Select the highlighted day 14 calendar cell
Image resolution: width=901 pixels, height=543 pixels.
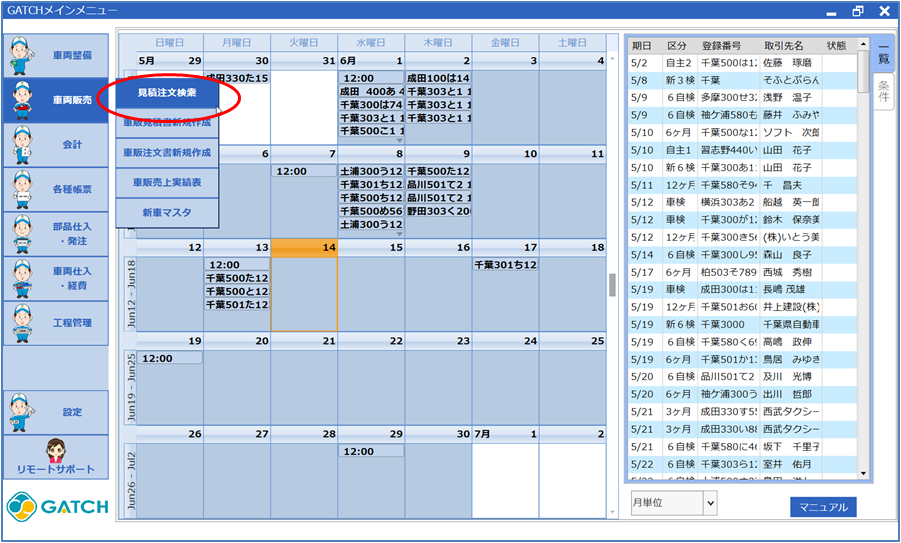click(305, 290)
